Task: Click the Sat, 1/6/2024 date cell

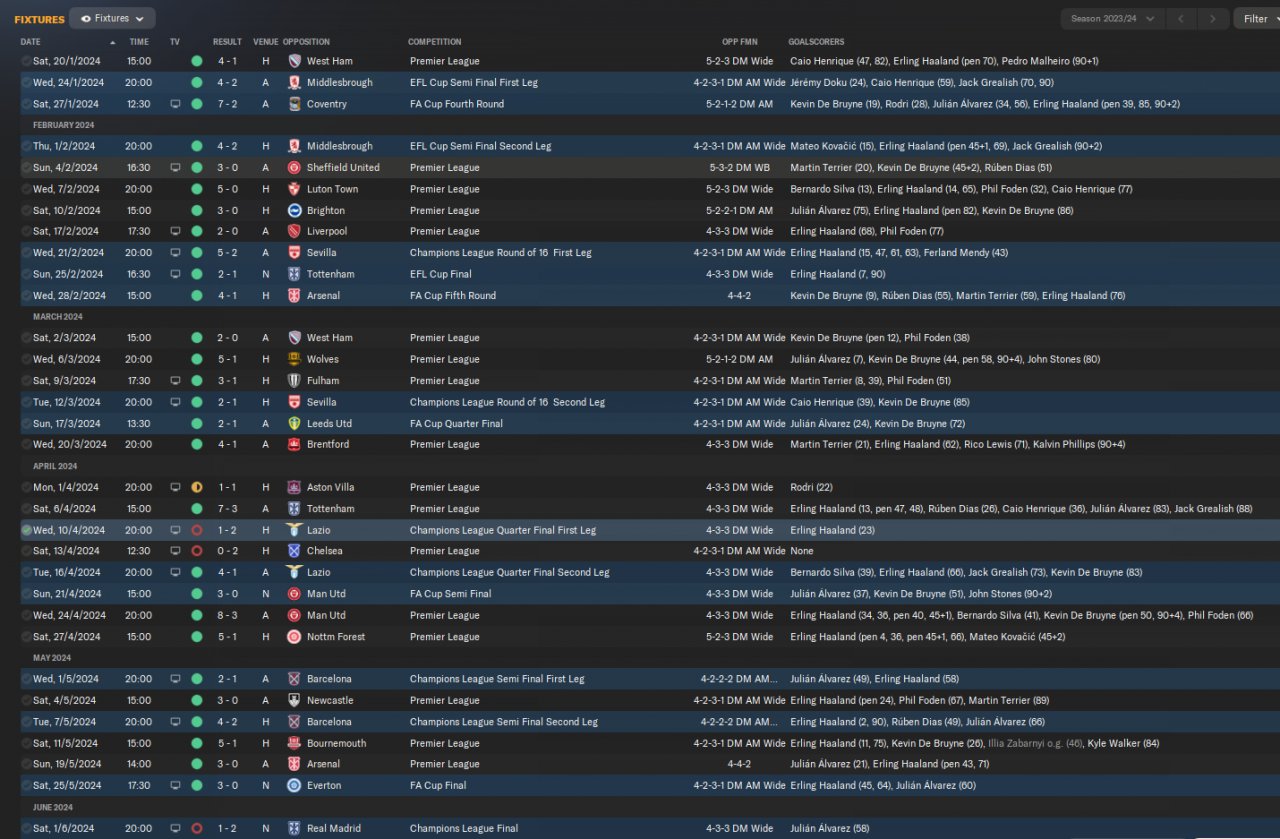Action: point(65,829)
